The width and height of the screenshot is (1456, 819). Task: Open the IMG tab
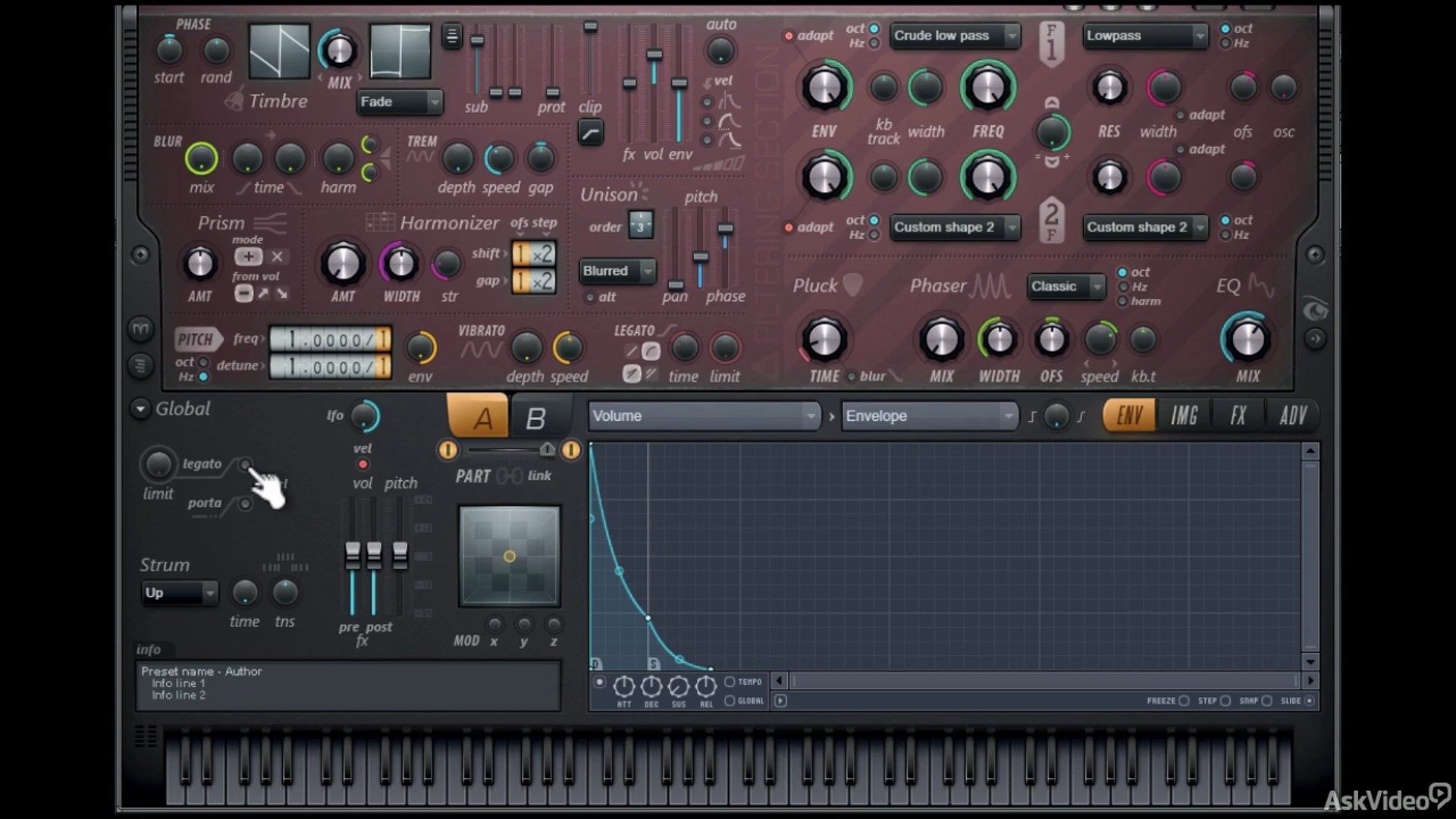click(1184, 416)
